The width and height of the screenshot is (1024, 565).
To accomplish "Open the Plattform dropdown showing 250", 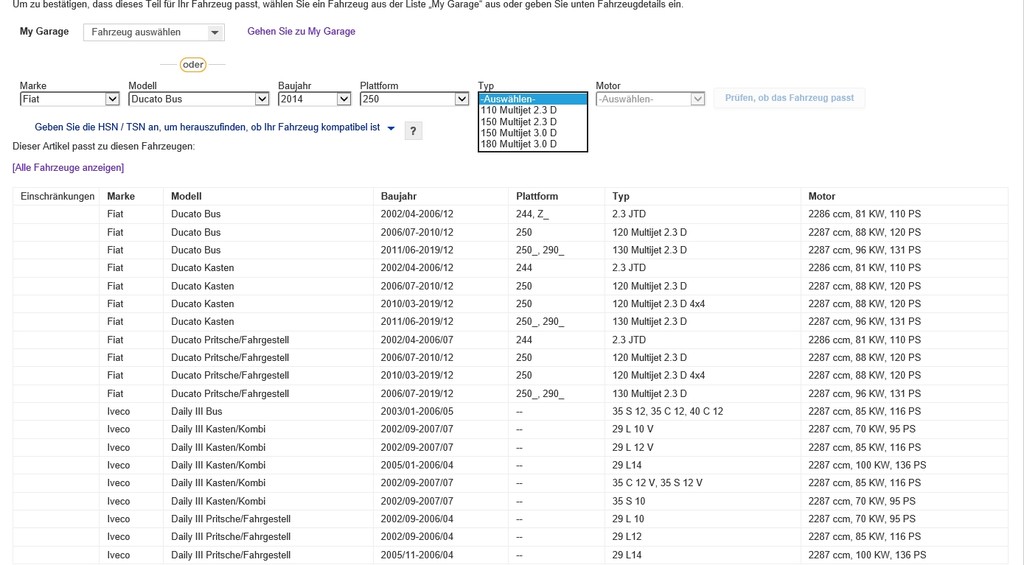I will (414, 99).
